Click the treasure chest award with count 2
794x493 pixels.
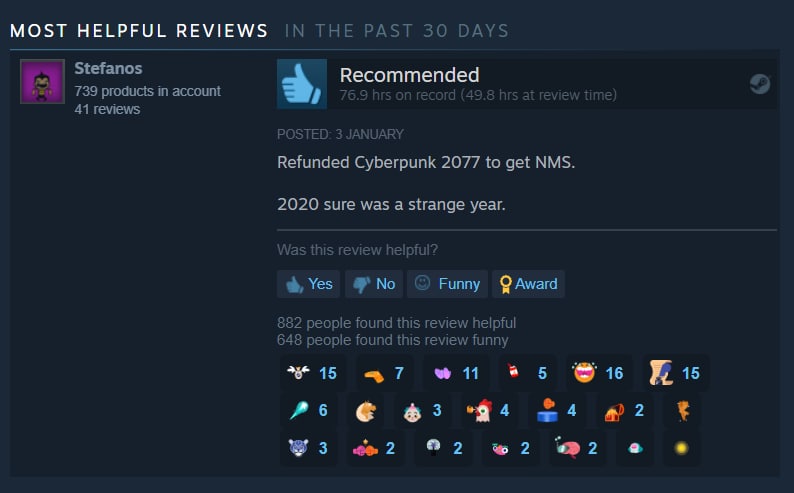[624, 410]
